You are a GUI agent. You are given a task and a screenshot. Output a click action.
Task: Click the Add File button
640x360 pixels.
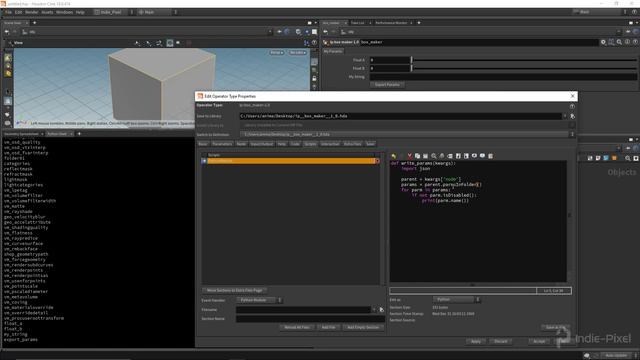(329, 327)
